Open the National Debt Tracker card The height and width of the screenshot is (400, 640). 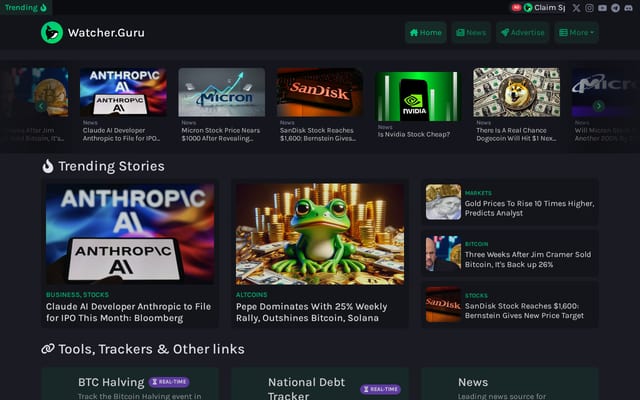(x=320, y=384)
